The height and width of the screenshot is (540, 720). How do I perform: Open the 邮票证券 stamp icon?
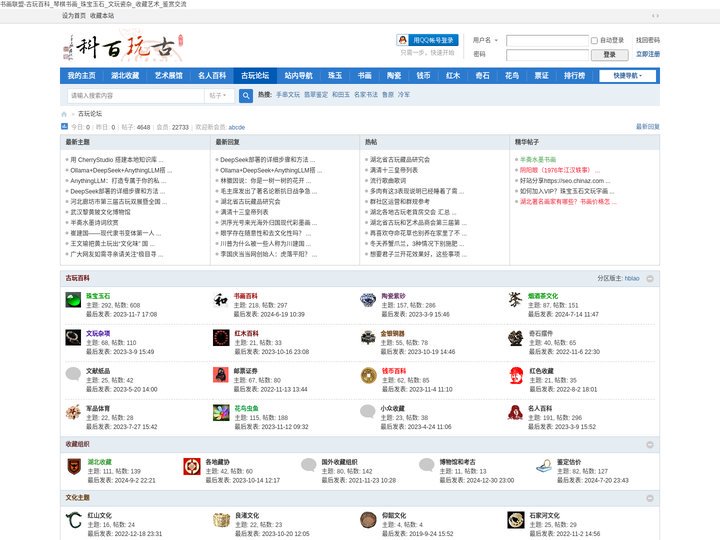[221, 375]
